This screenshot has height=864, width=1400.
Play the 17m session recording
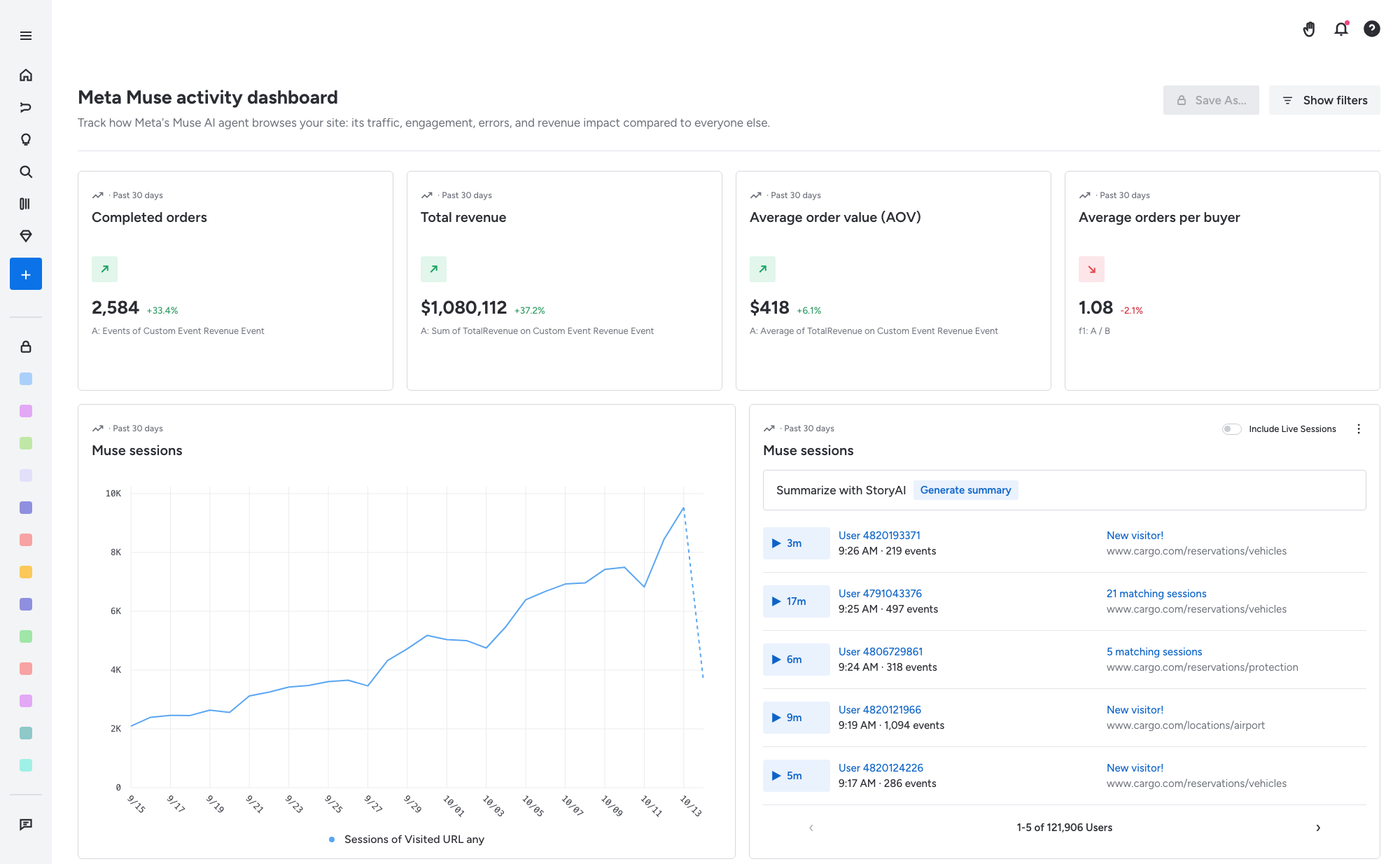click(797, 601)
